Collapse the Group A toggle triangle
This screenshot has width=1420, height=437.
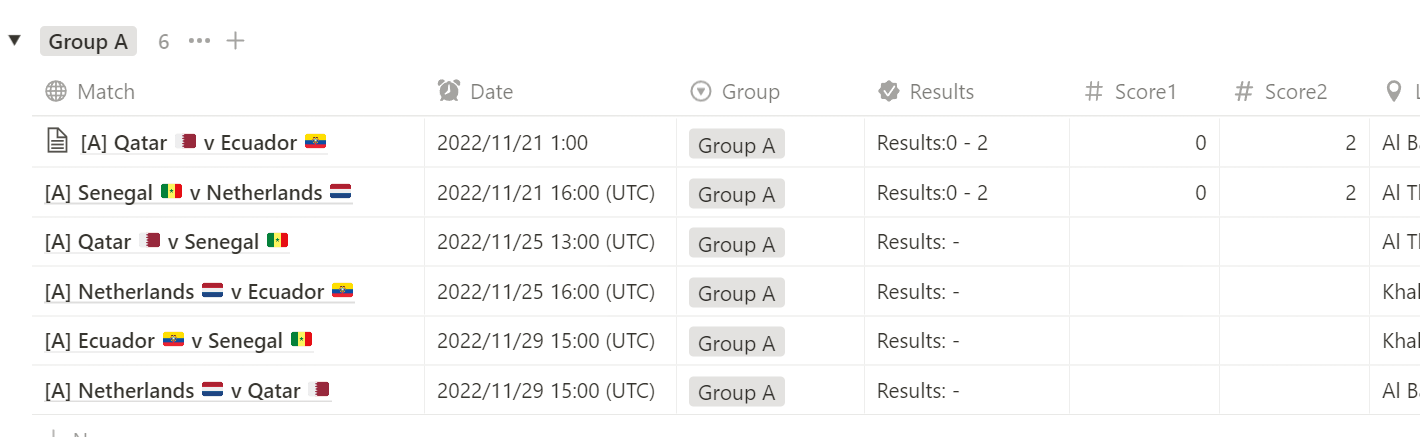pyautogui.click(x=14, y=41)
